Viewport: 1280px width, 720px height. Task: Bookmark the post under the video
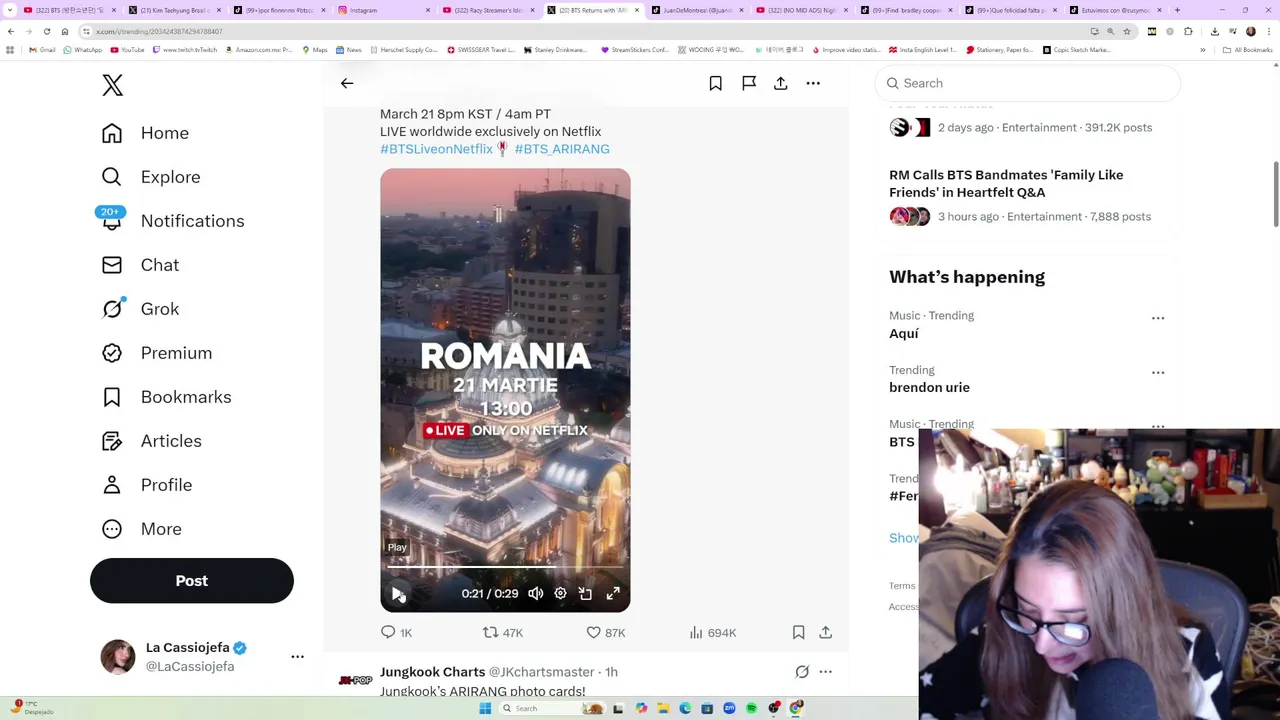(x=798, y=632)
